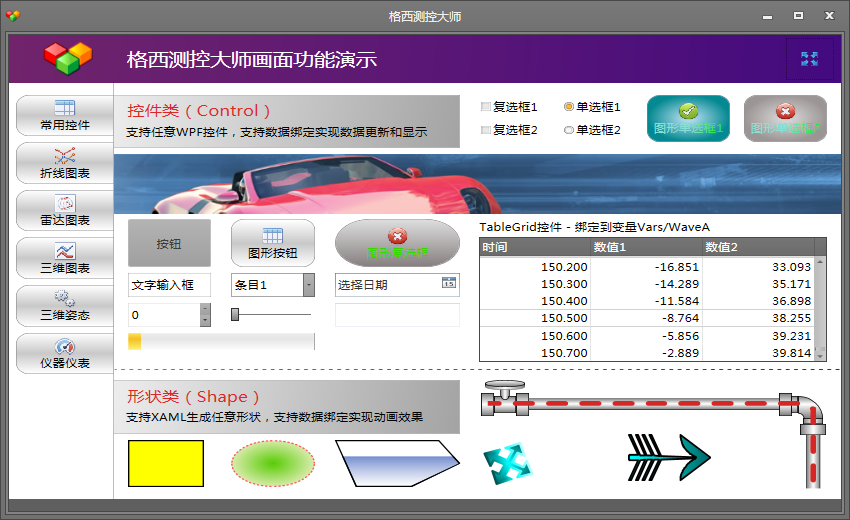Screen dimensions: 850x520
Task: Click the calendar icon in 选择日期 field
Action: 449,284
